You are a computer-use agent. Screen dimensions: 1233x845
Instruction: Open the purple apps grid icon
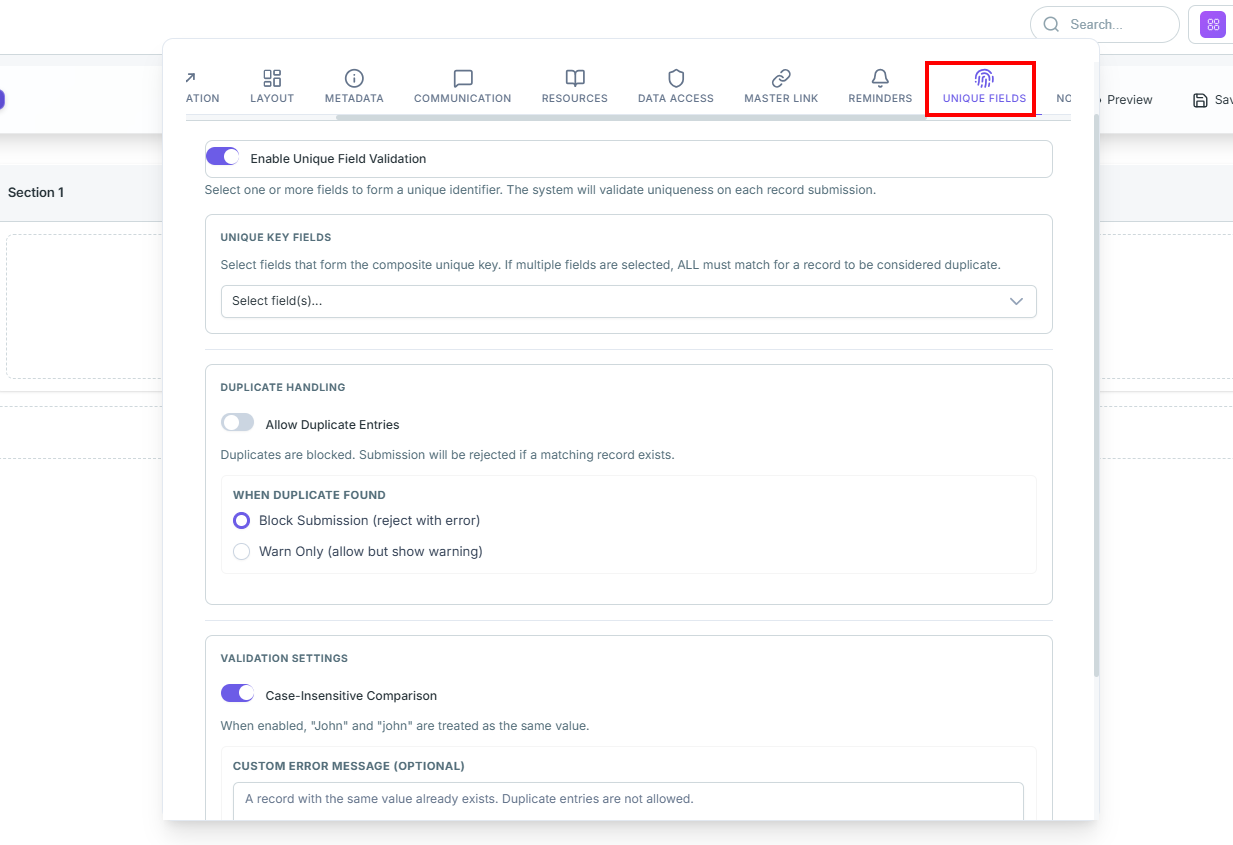coord(1213,25)
